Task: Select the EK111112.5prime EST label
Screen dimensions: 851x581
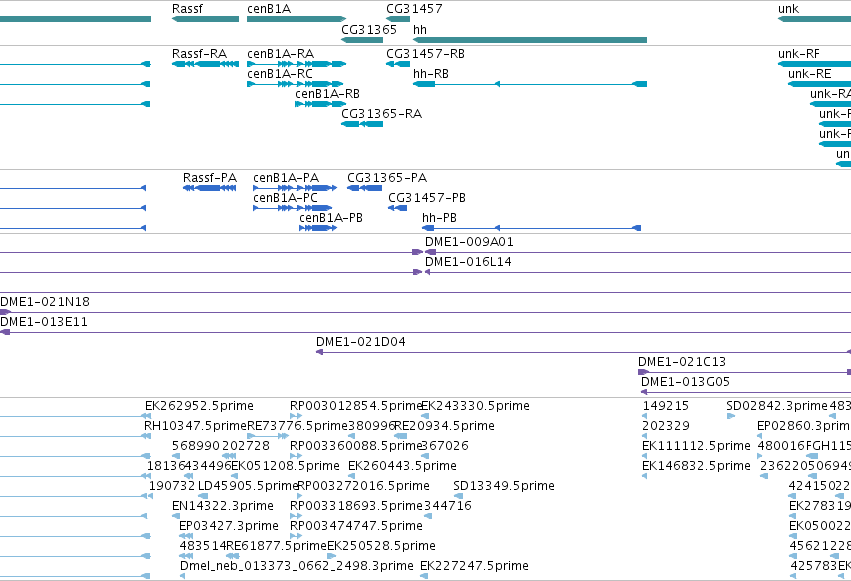Action: pyautogui.click(x=696, y=446)
